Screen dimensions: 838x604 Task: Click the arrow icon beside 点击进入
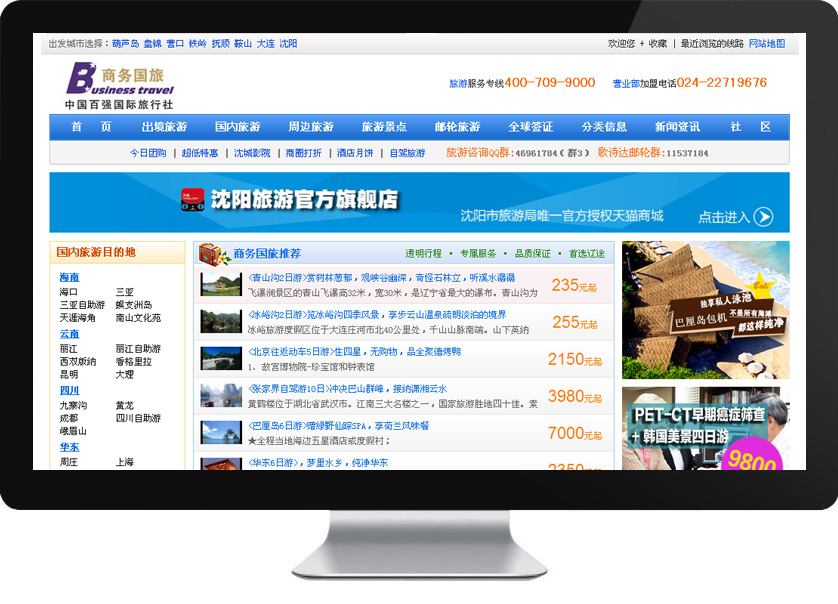pyautogui.click(x=763, y=217)
